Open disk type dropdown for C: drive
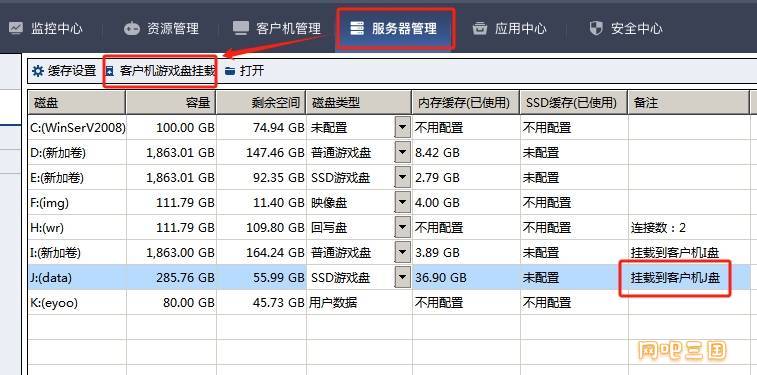 (x=403, y=128)
